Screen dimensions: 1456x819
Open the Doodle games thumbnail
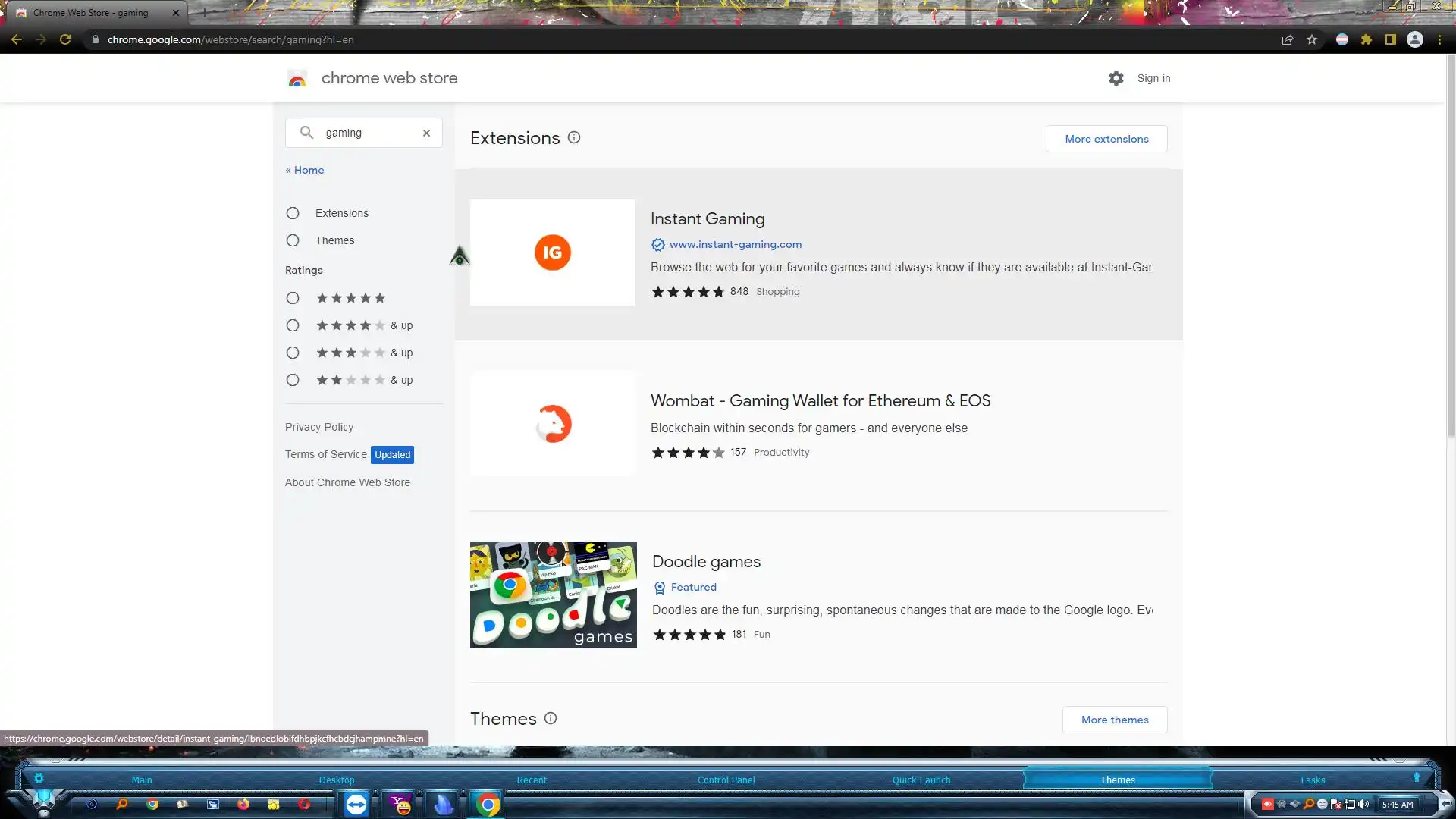553,595
